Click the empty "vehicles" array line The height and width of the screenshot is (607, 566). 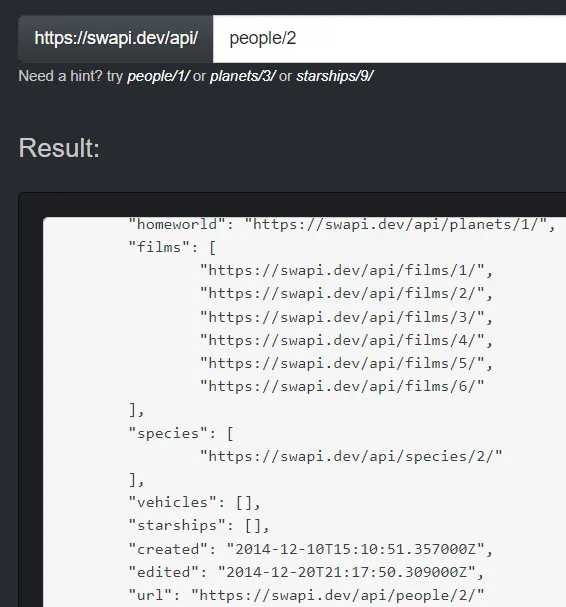point(195,502)
